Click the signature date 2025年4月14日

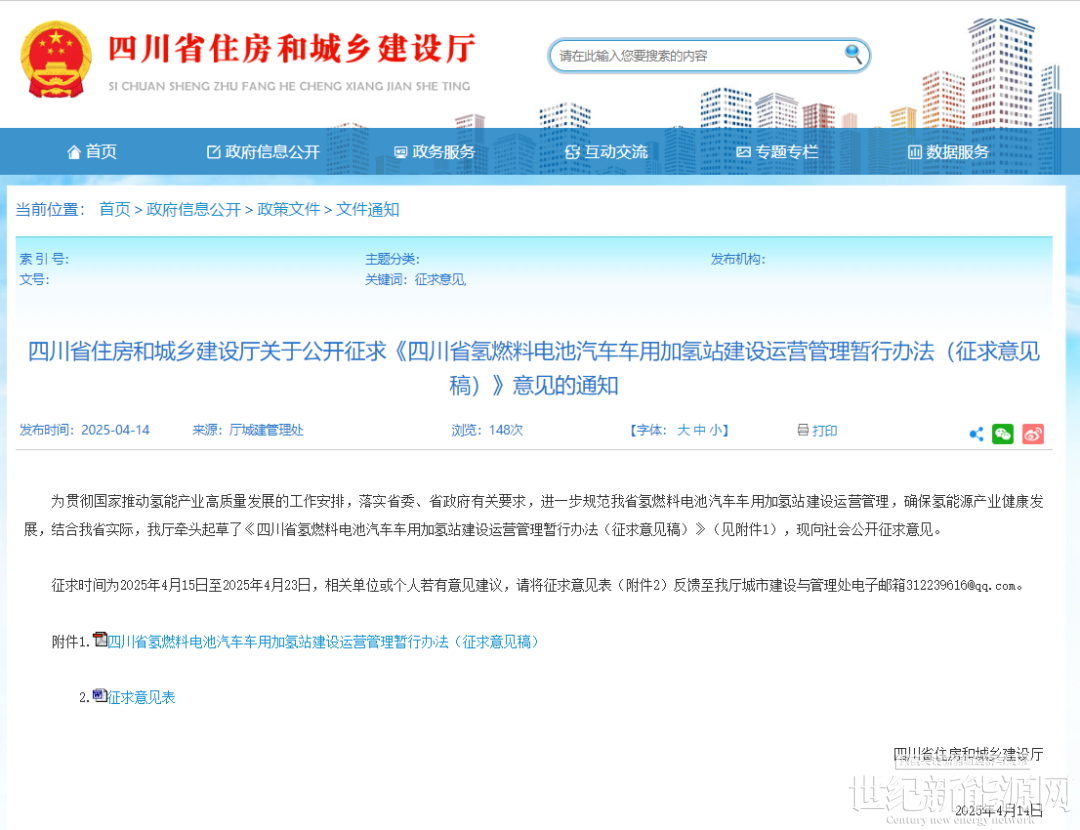(999, 811)
